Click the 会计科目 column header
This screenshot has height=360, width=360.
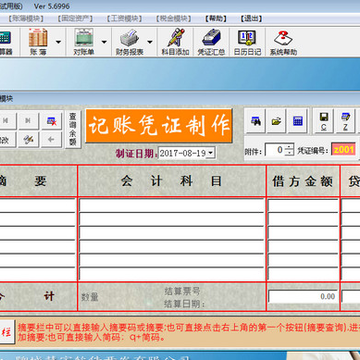[x=172, y=181]
